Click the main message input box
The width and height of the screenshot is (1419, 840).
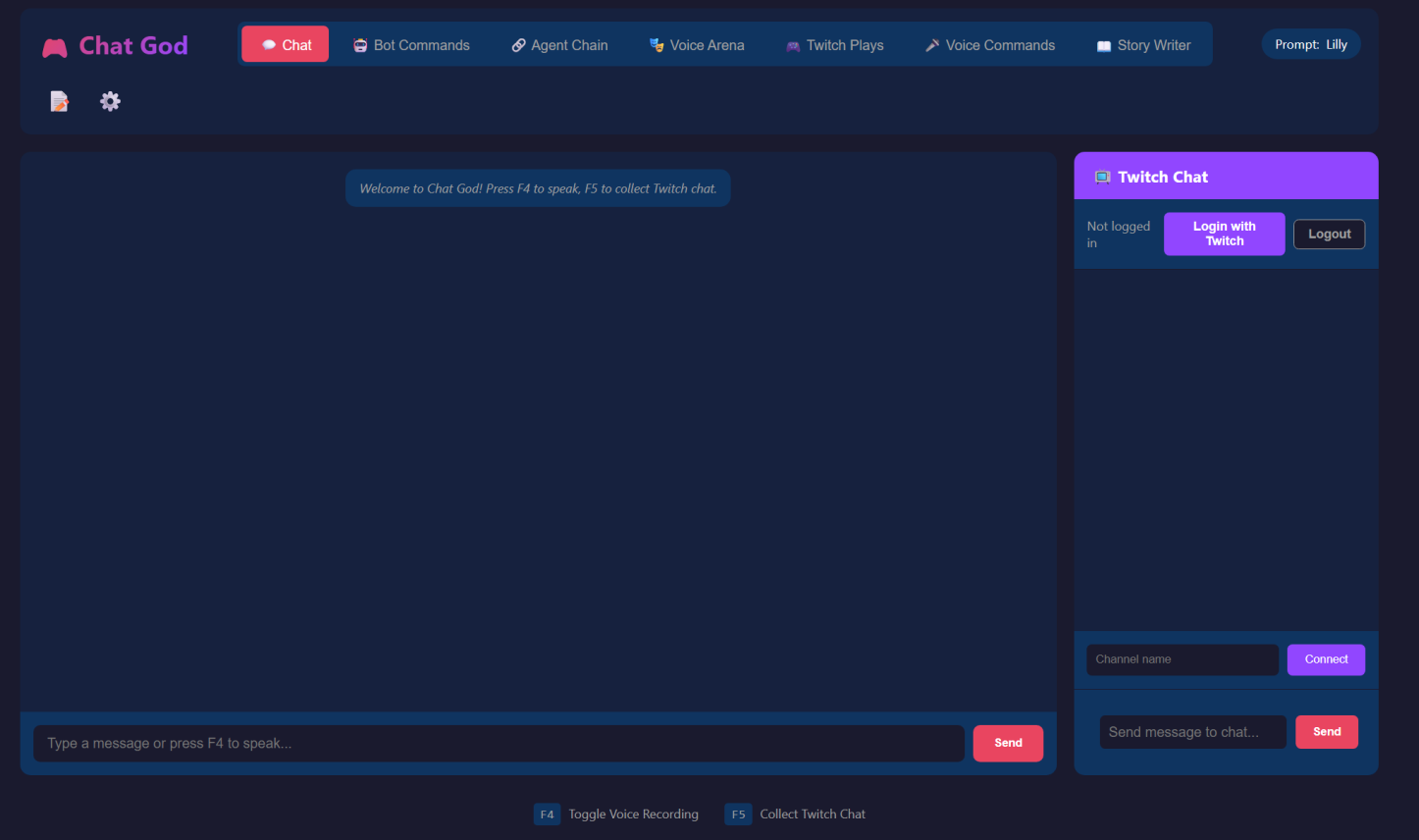(499, 744)
